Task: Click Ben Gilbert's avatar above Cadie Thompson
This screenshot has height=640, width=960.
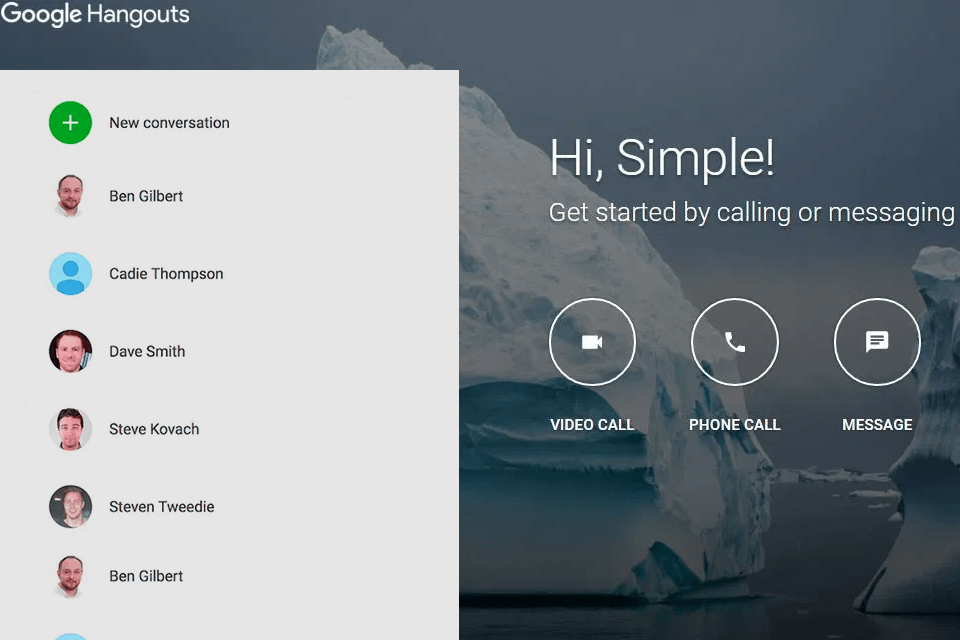Action: (70, 196)
